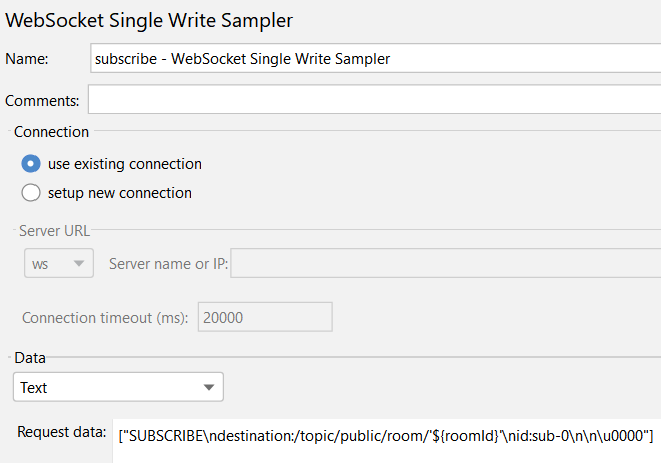Viewport: 661px width, 463px height.
Task: Click the "Name:" label
Action: (27, 59)
